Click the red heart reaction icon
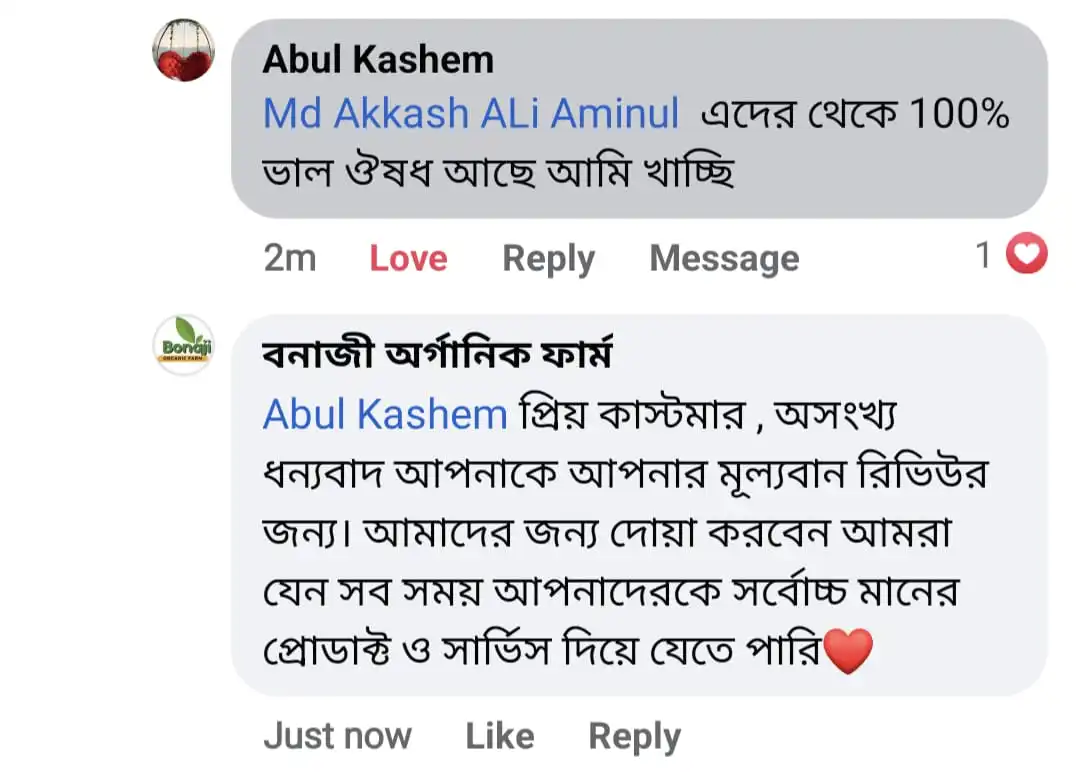This screenshot has height=779, width=1080. pos(1026,255)
